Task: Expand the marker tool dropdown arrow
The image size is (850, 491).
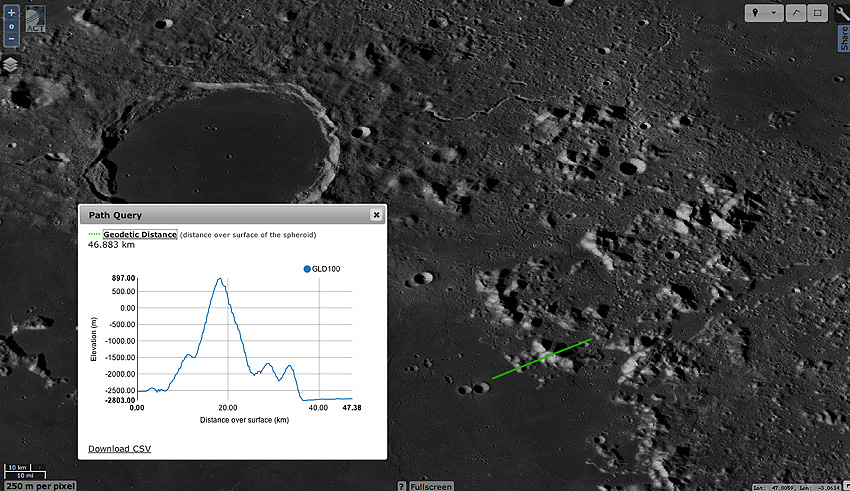Action: [774, 13]
